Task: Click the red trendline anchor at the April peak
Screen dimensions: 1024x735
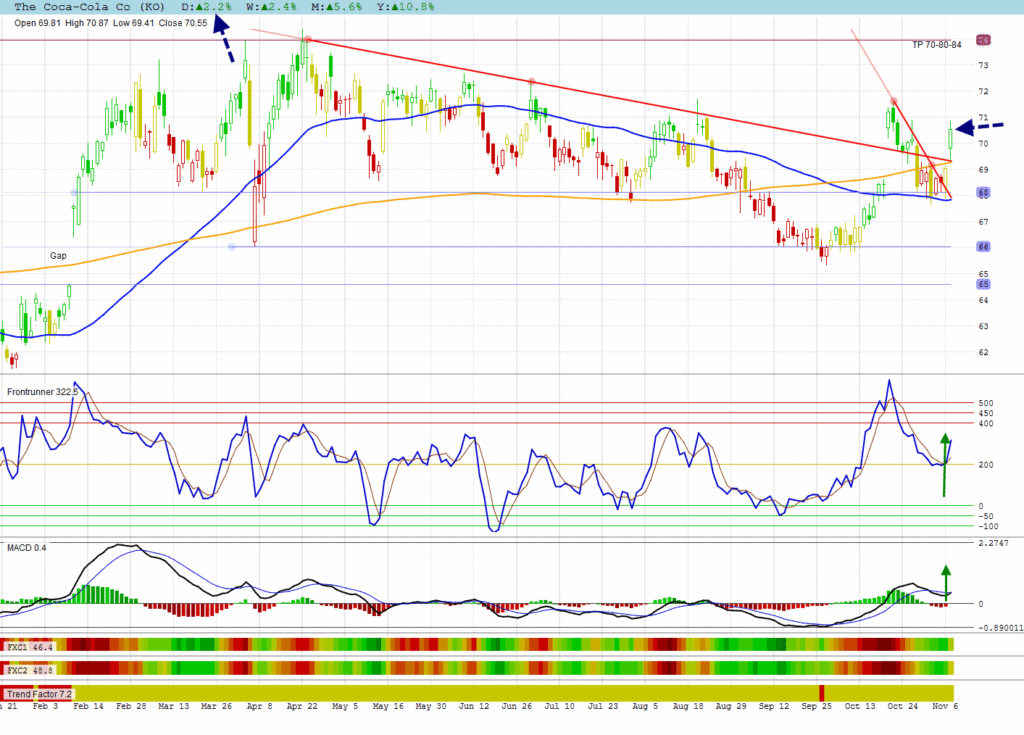Action: 308,40
